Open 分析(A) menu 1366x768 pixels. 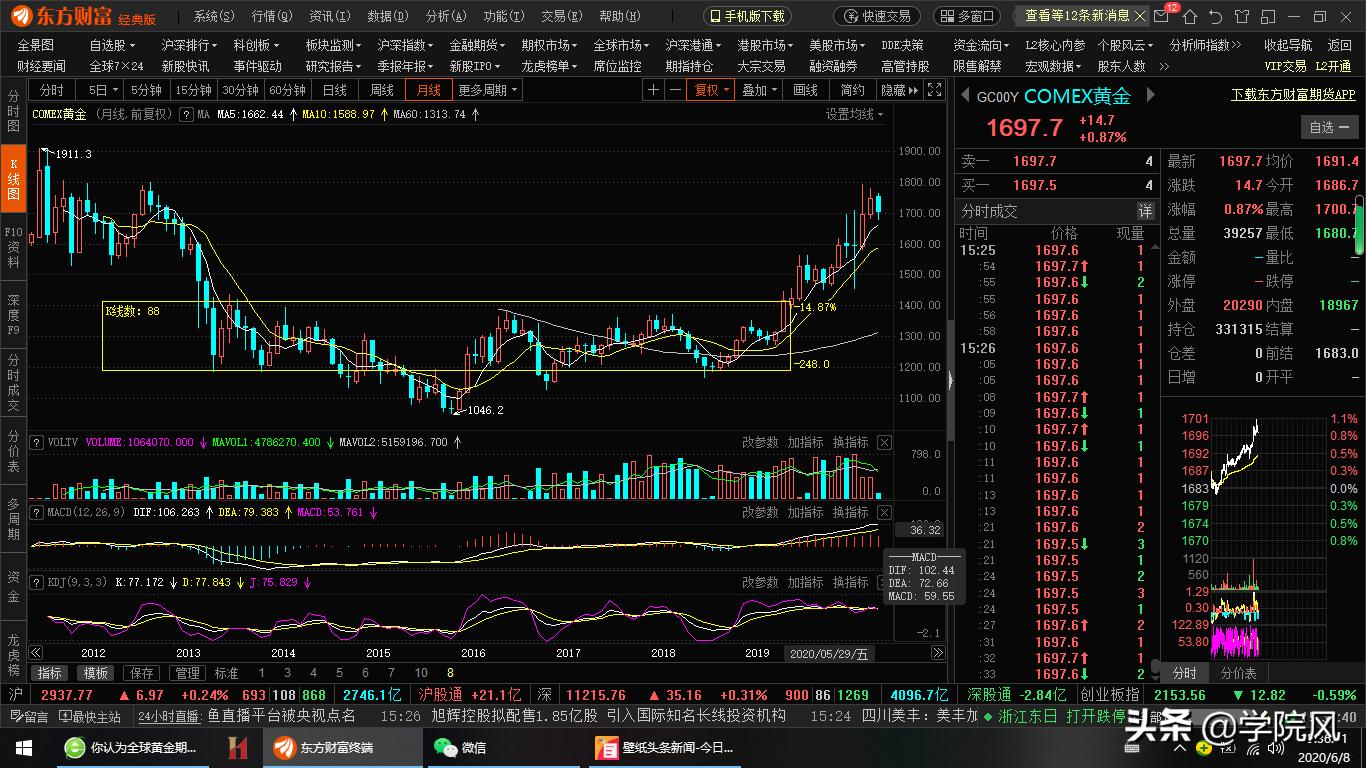[x=446, y=16]
